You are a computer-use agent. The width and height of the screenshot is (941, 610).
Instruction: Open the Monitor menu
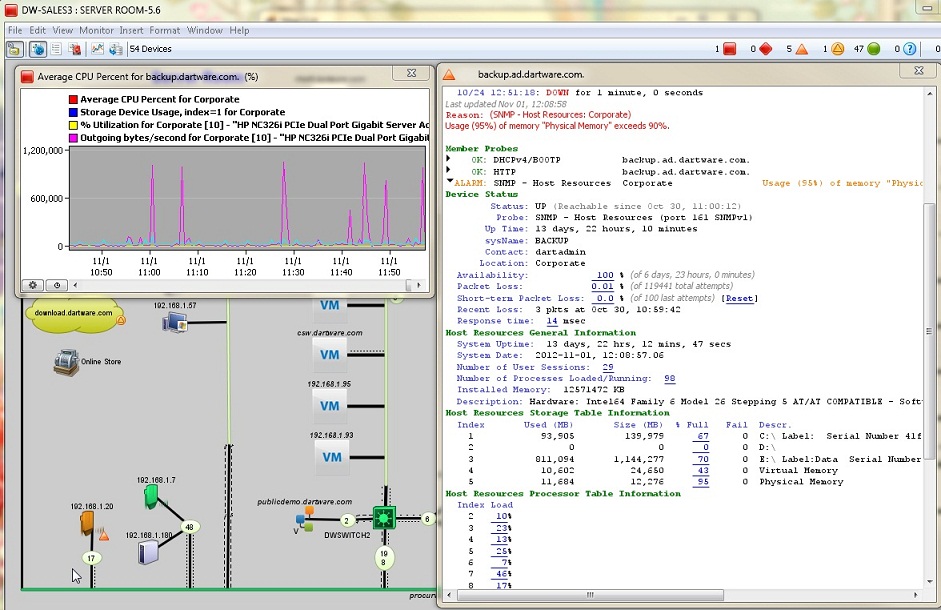pos(96,30)
